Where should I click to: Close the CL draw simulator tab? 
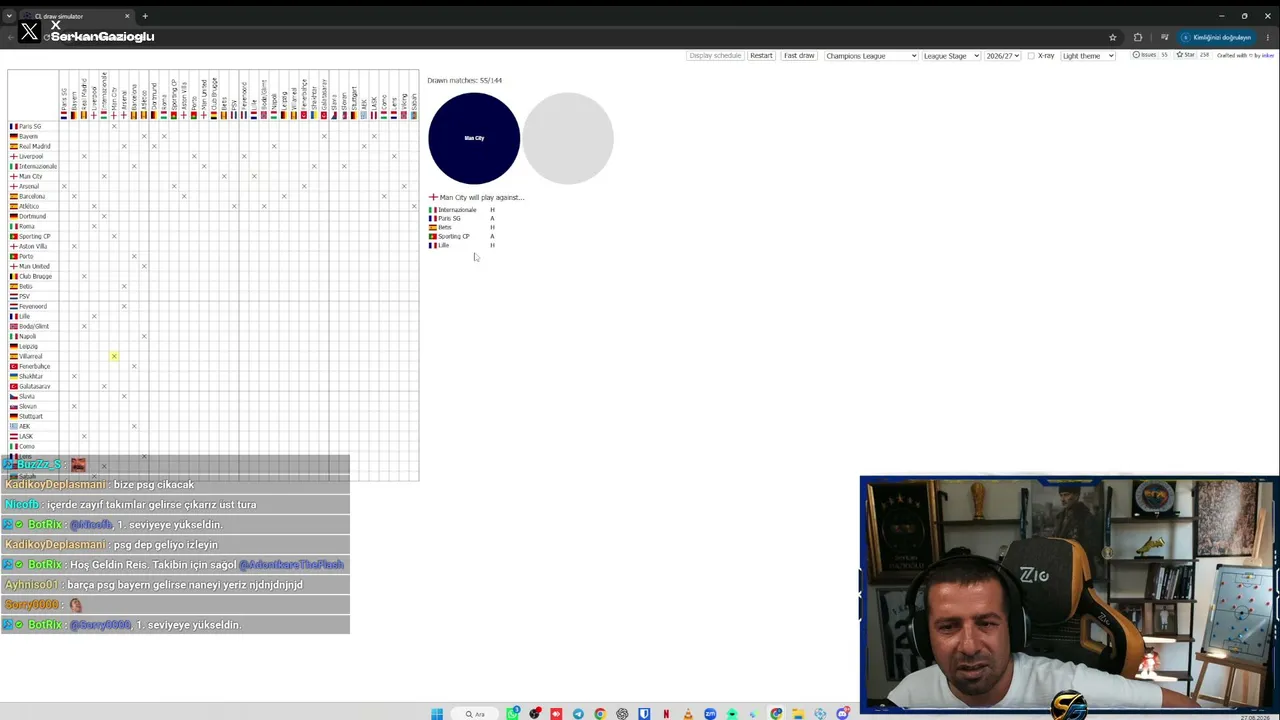tap(127, 16)
